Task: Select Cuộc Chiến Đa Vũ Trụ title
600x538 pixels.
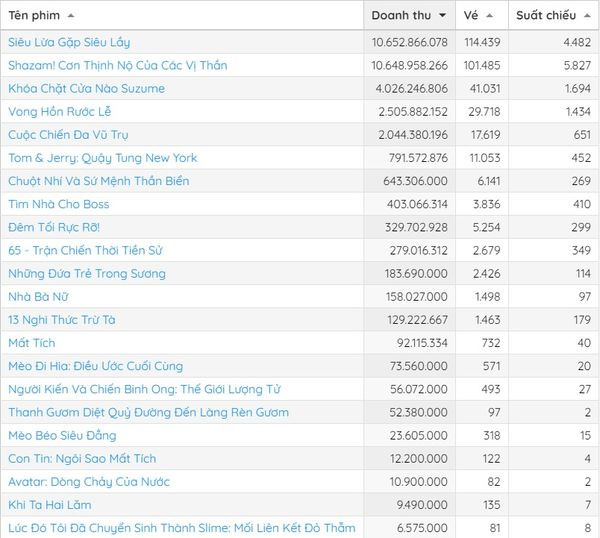Action: point(68,134)
